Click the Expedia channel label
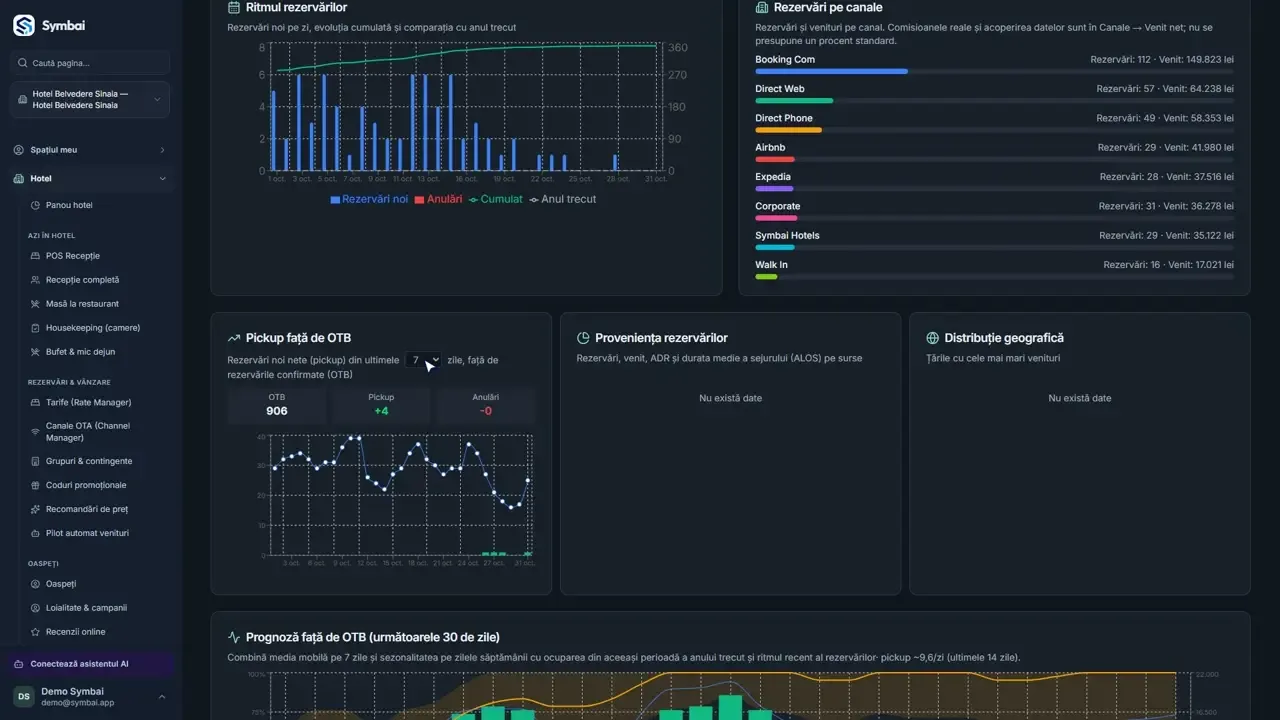The height and width of the screenshot is (720, 1280). tap(773, 177)
